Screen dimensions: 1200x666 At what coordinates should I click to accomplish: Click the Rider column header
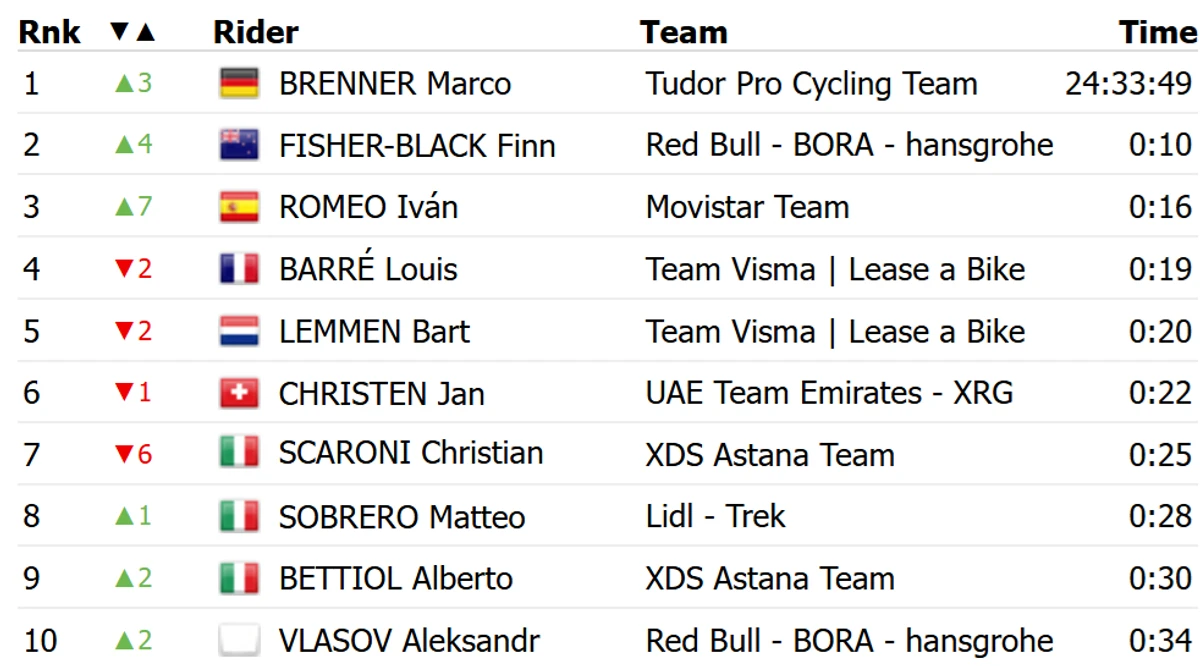tap(256, 32)
